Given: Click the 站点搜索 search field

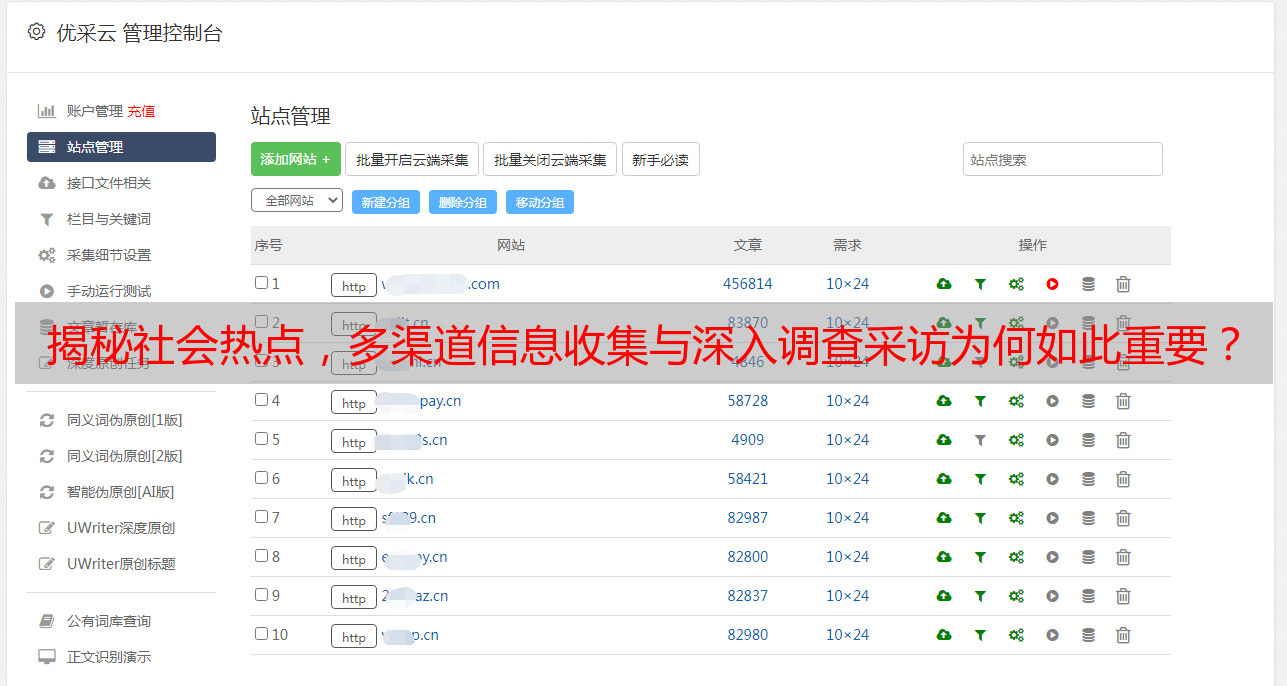Looking at the screenshot, I should 1063,159.
